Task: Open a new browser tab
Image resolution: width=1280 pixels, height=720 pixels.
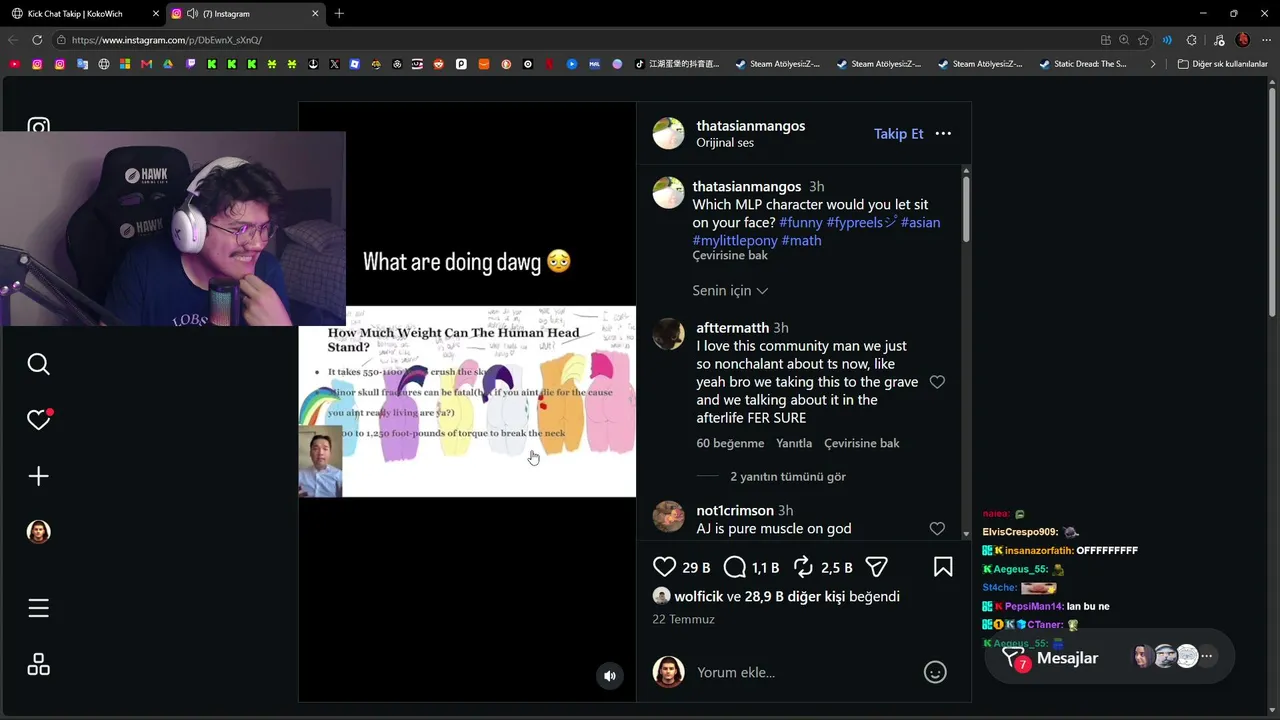Action: point(339,14)
